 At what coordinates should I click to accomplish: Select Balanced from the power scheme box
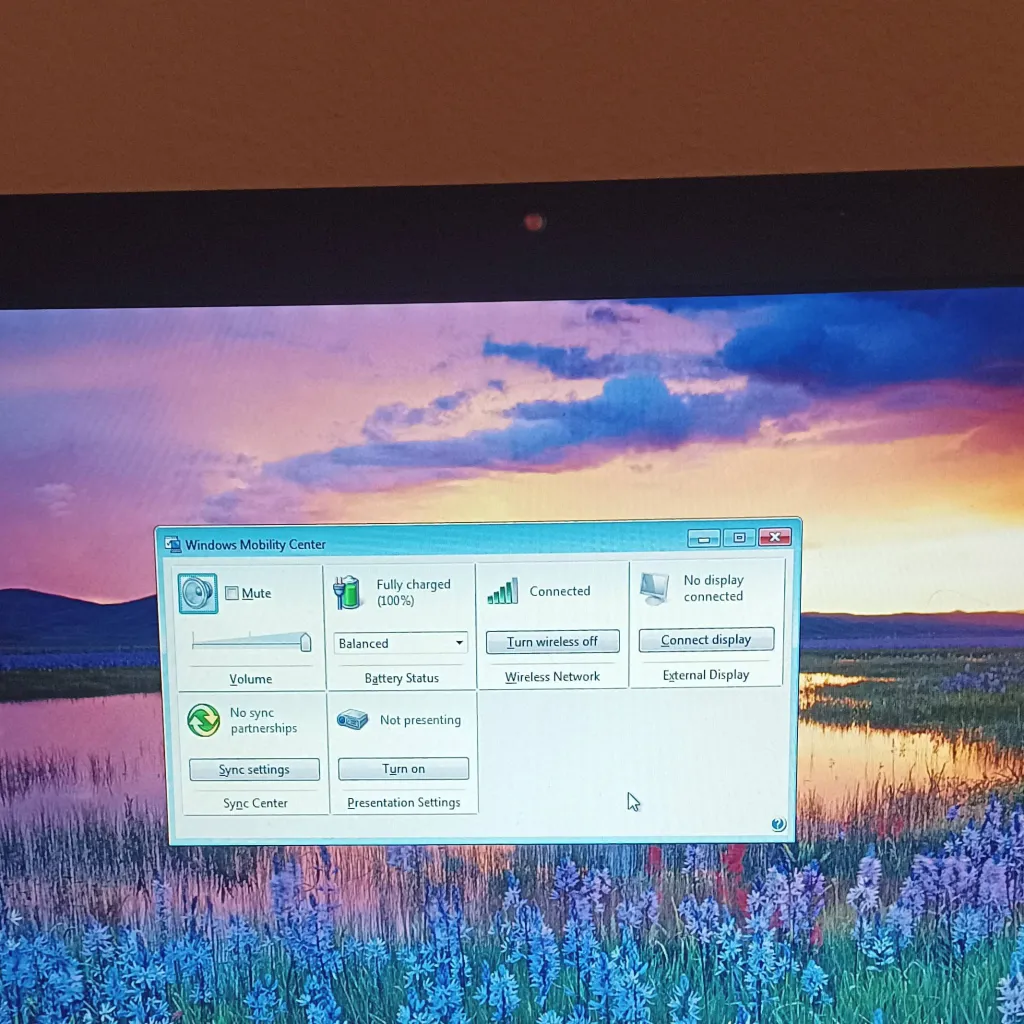point(395,643)
